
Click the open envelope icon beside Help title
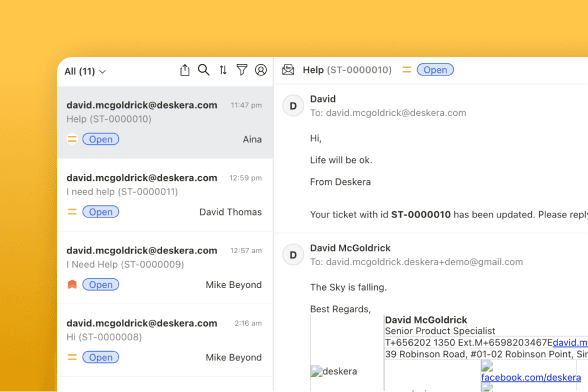coord(288,70)
